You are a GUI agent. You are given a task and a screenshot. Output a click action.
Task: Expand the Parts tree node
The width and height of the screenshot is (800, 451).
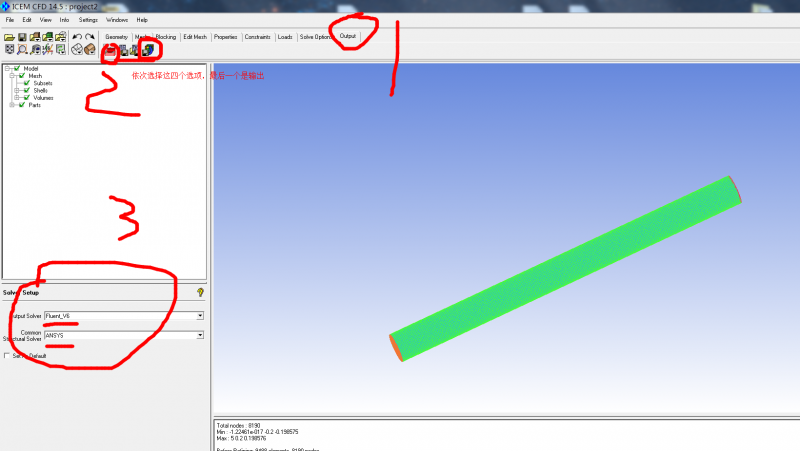pyautogui.click(x=12, y=105)
